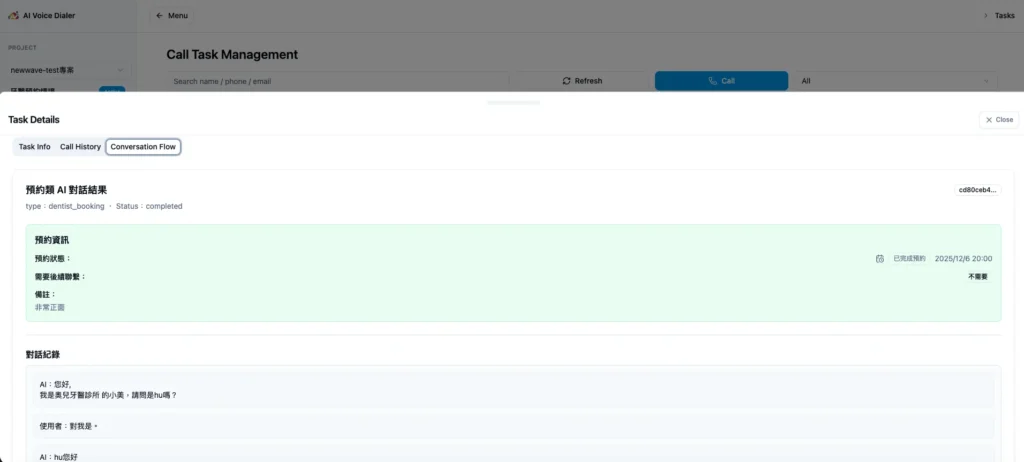The width and height of the screenshot is (1024, 462).
Task: Click the drawer drag handle bar
Action: (x=512, y=102)
